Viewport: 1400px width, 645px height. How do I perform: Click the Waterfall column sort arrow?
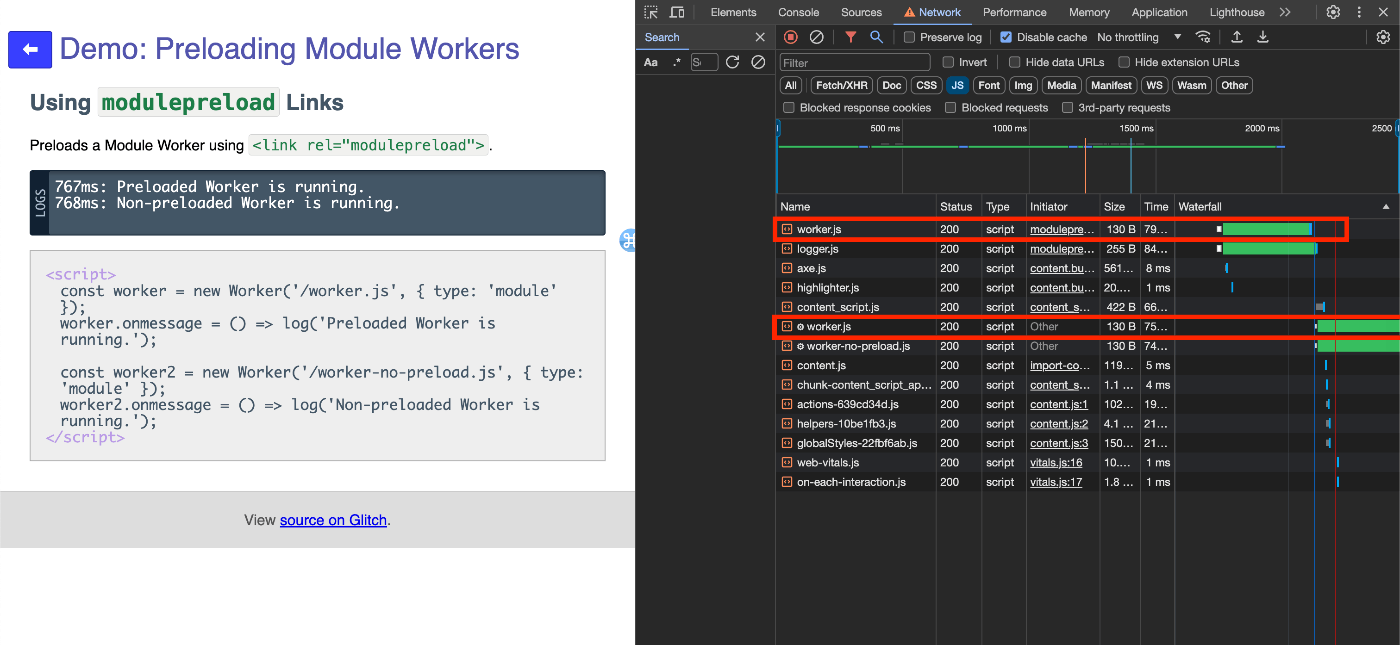pyautogui.click(x=1386, y=207)
